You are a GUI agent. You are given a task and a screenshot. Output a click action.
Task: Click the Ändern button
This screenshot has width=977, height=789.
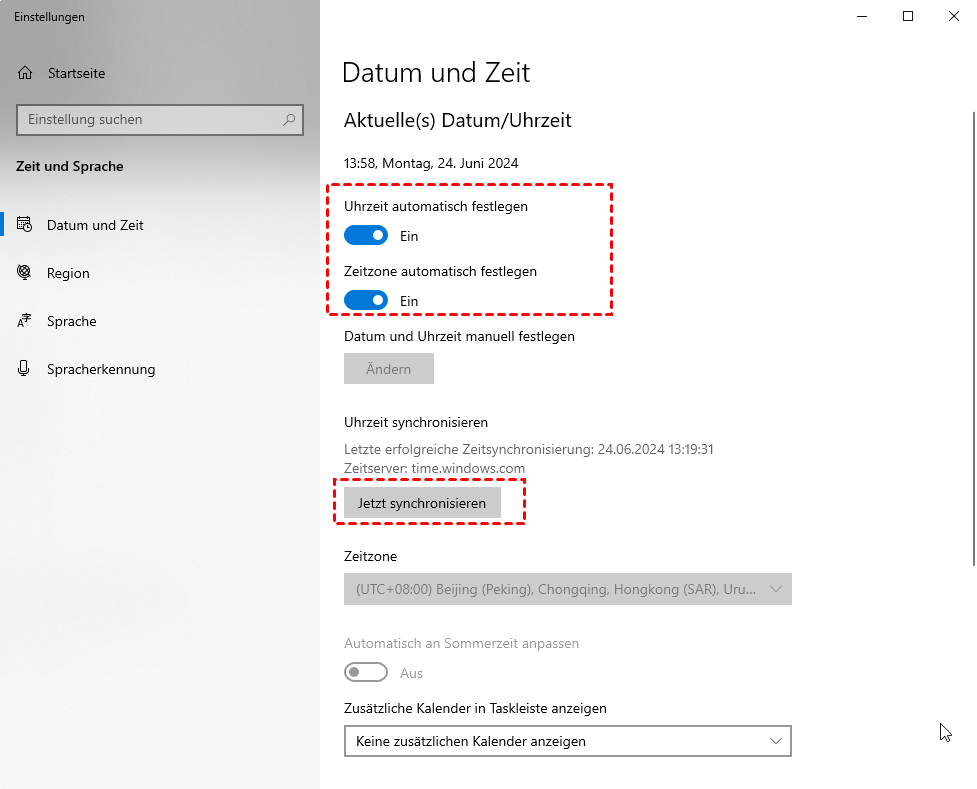(x=388, y=369)
